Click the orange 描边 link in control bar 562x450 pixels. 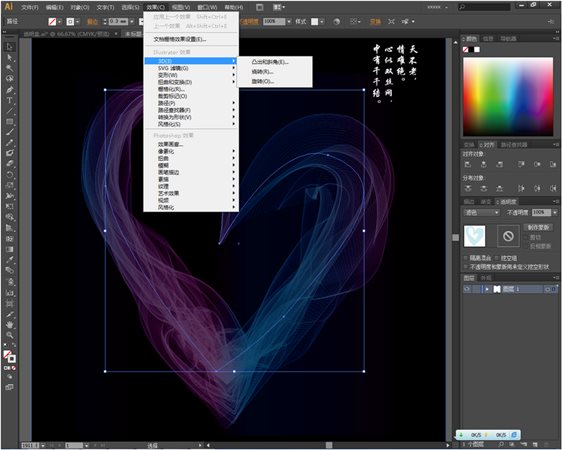pos(92,21)
